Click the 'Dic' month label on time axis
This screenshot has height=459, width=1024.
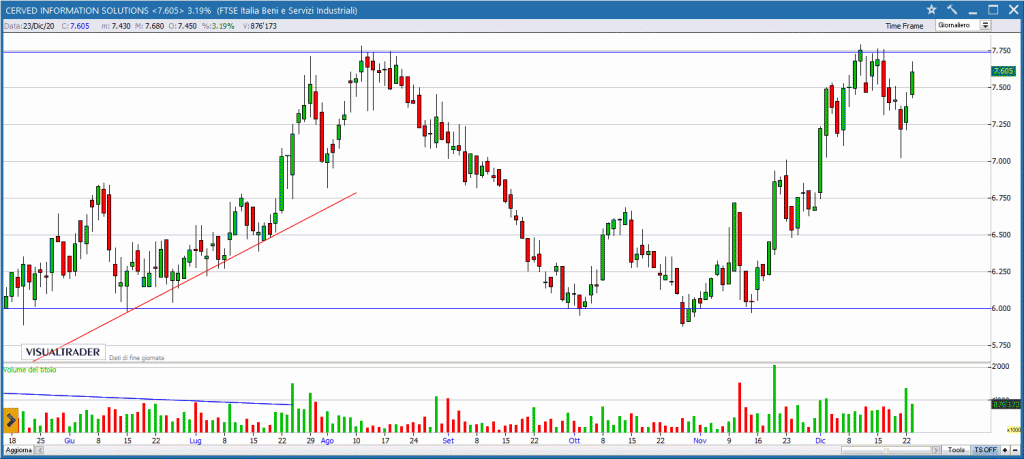pyautogui.click(x=820, y=441)
